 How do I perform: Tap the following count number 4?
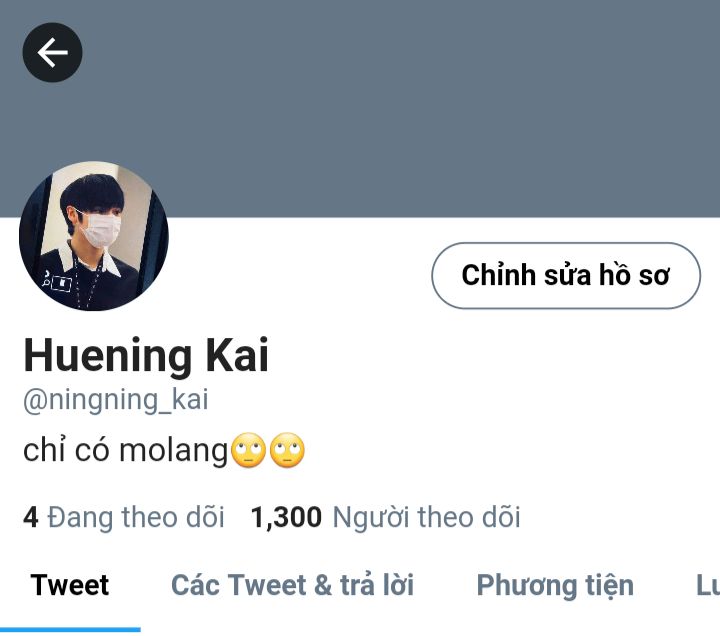tap(30, 517)
